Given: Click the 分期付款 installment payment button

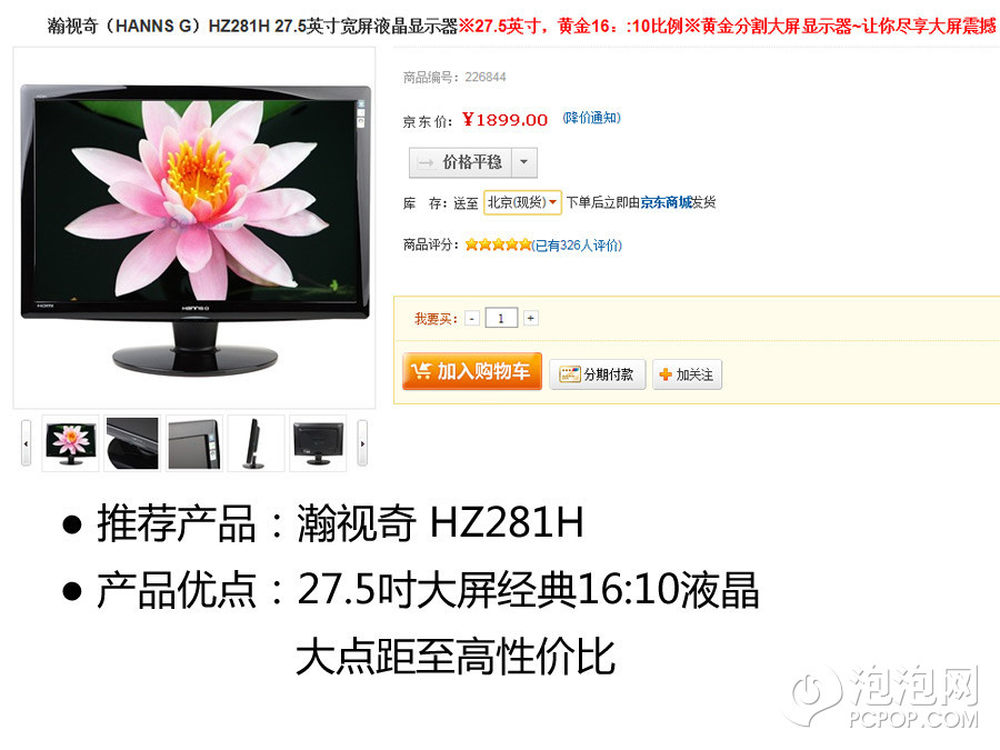Looking at the screenshot, I should (598, 374).
